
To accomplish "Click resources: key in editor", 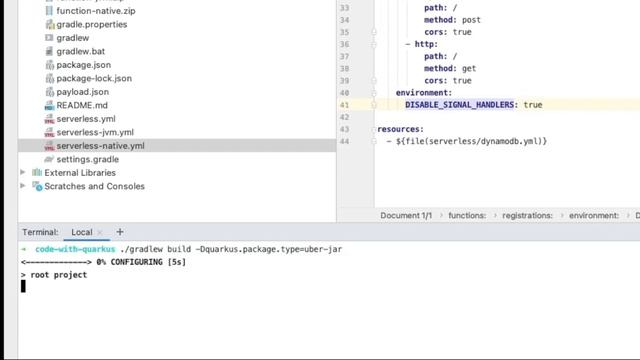I will click(400, 129).
